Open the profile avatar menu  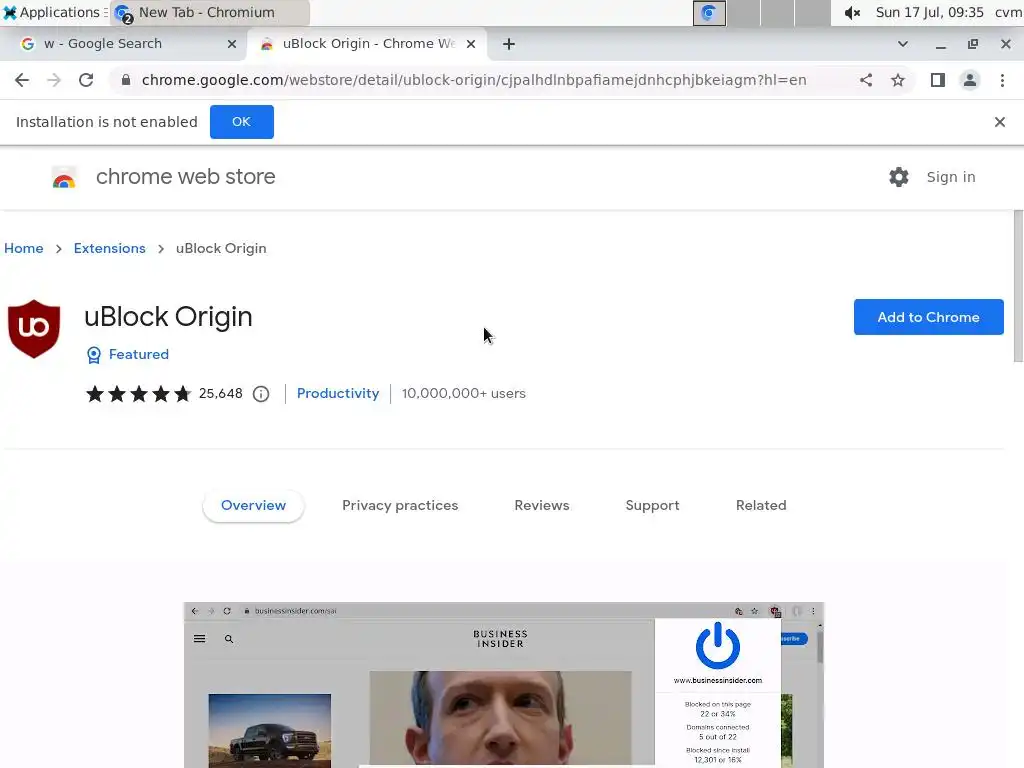[970, 80]
